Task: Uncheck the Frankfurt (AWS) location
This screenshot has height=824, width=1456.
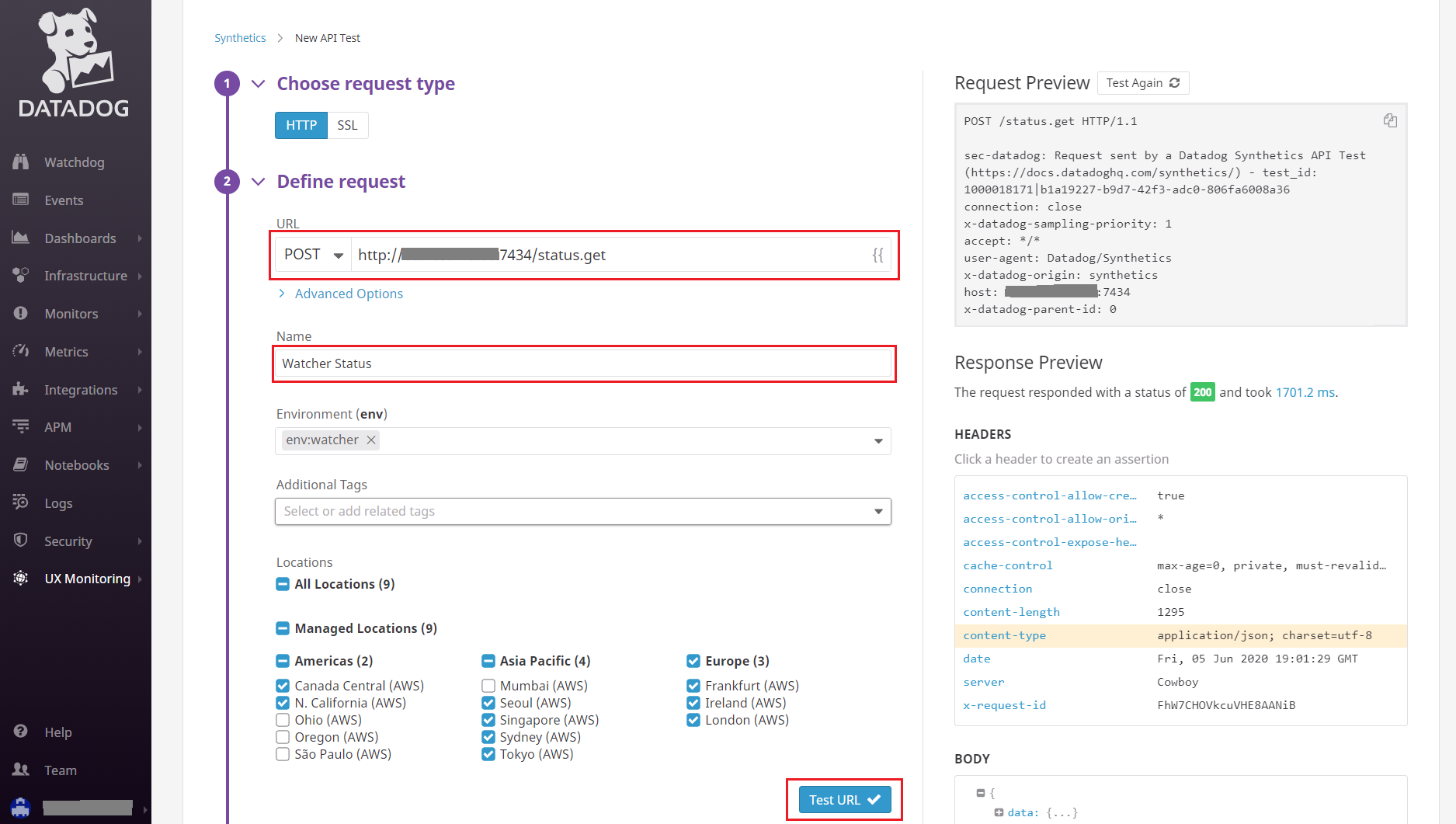Action: 693,686
